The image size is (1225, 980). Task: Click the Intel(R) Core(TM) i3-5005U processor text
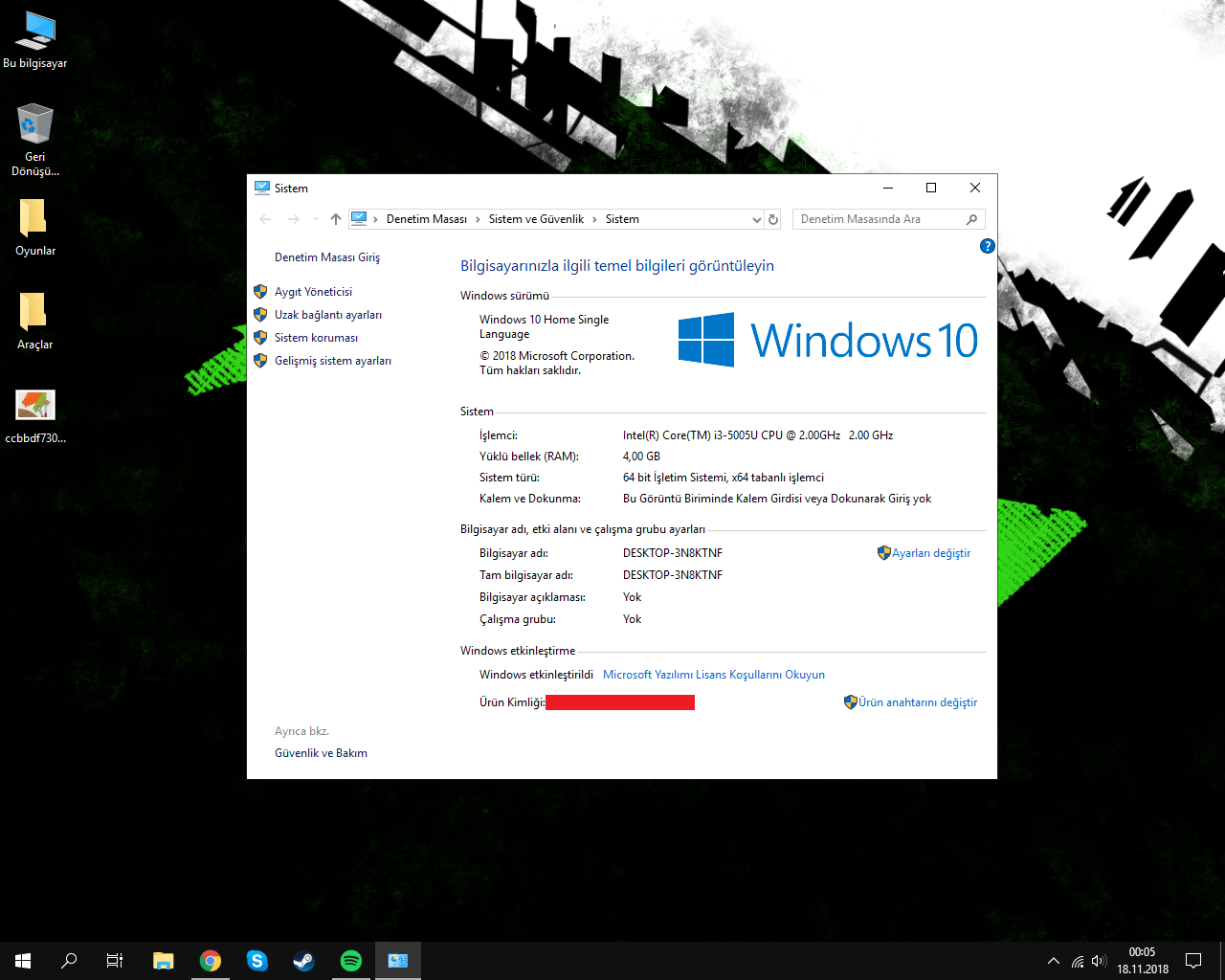coord(758,435)
